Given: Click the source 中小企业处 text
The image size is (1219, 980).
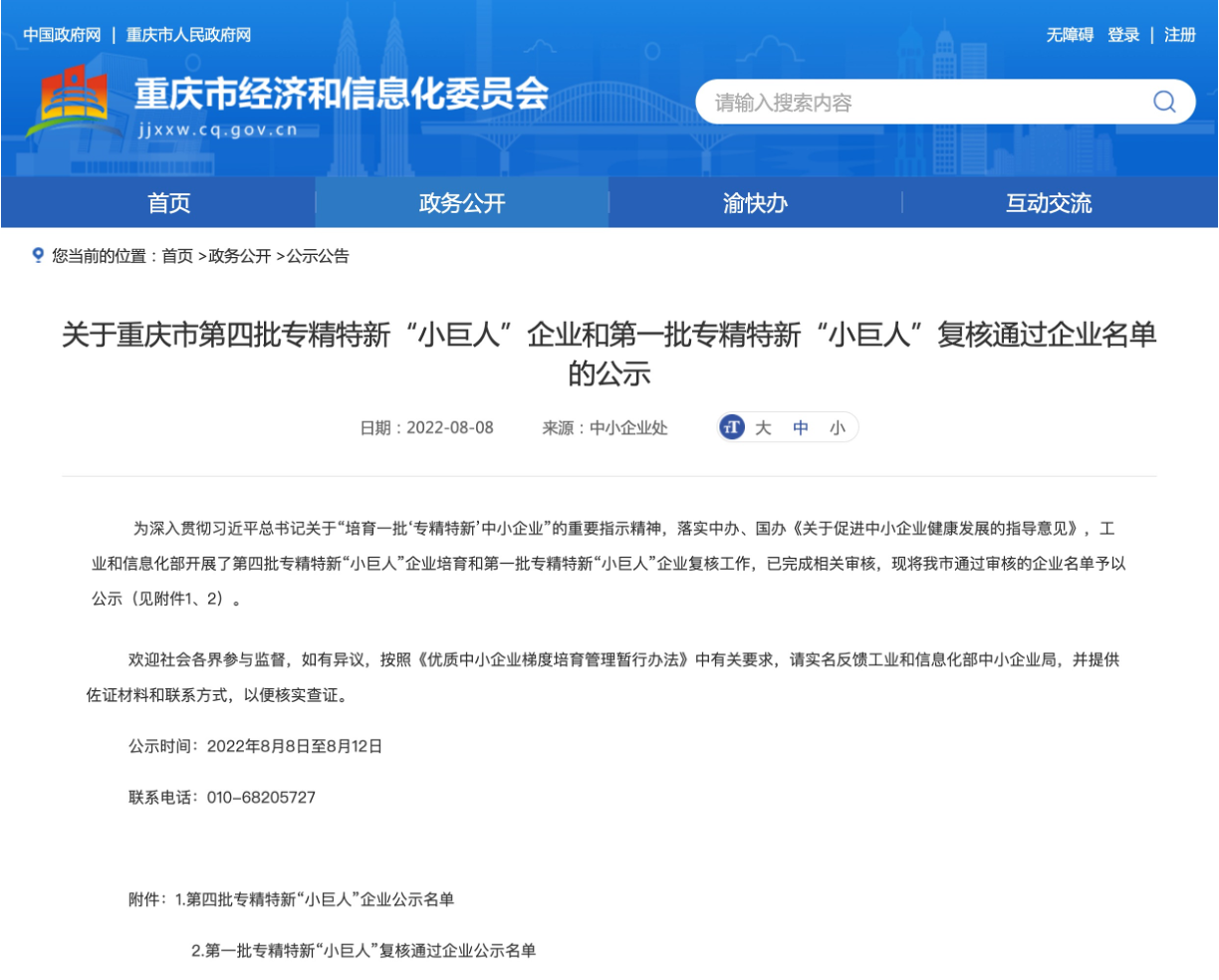Looking at the screenshot, I should tap(628, 428).
